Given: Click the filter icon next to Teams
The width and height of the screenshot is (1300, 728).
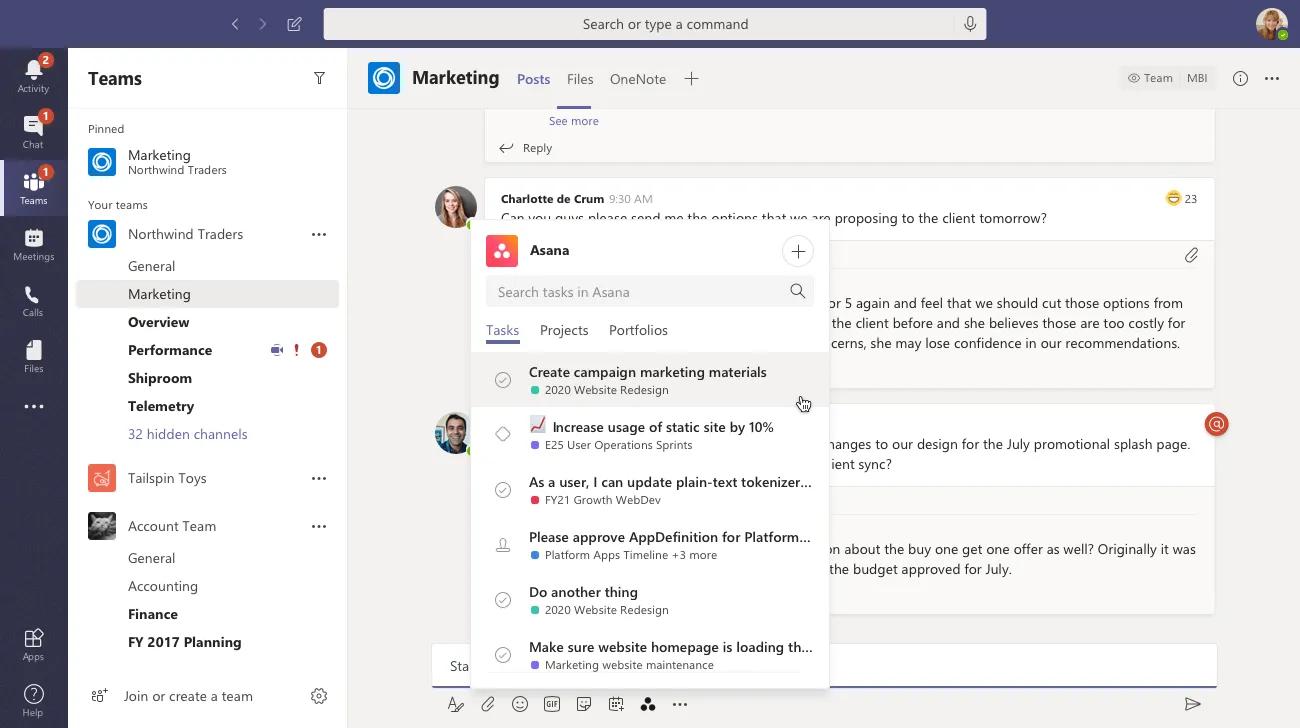Looking at the screenshot, I should tap(319, 78).
